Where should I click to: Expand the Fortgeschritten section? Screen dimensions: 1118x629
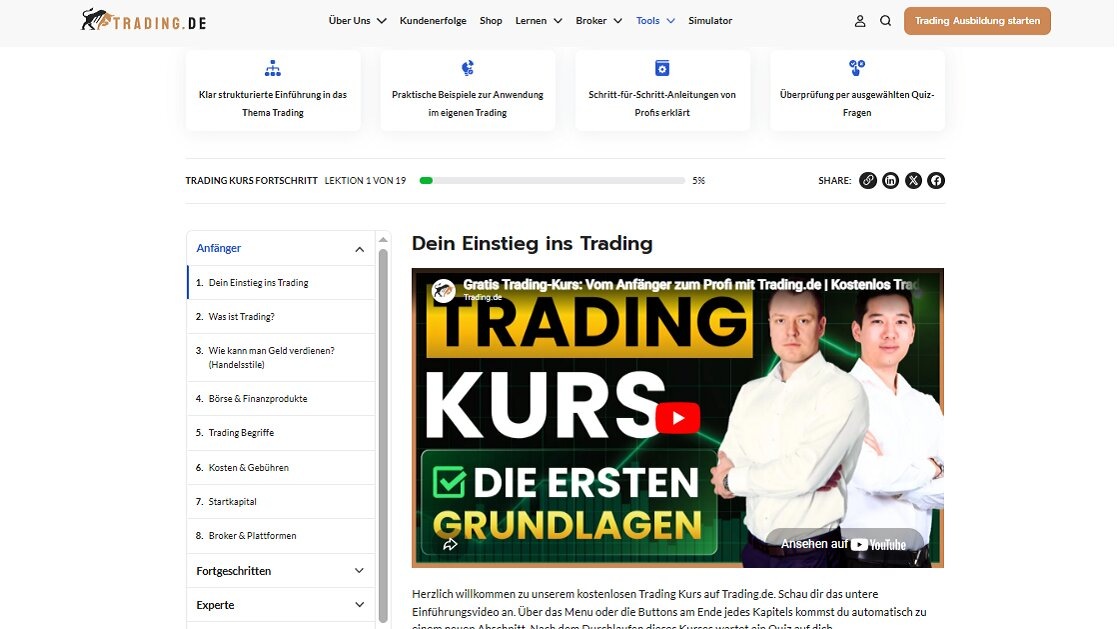pos(359,571)
